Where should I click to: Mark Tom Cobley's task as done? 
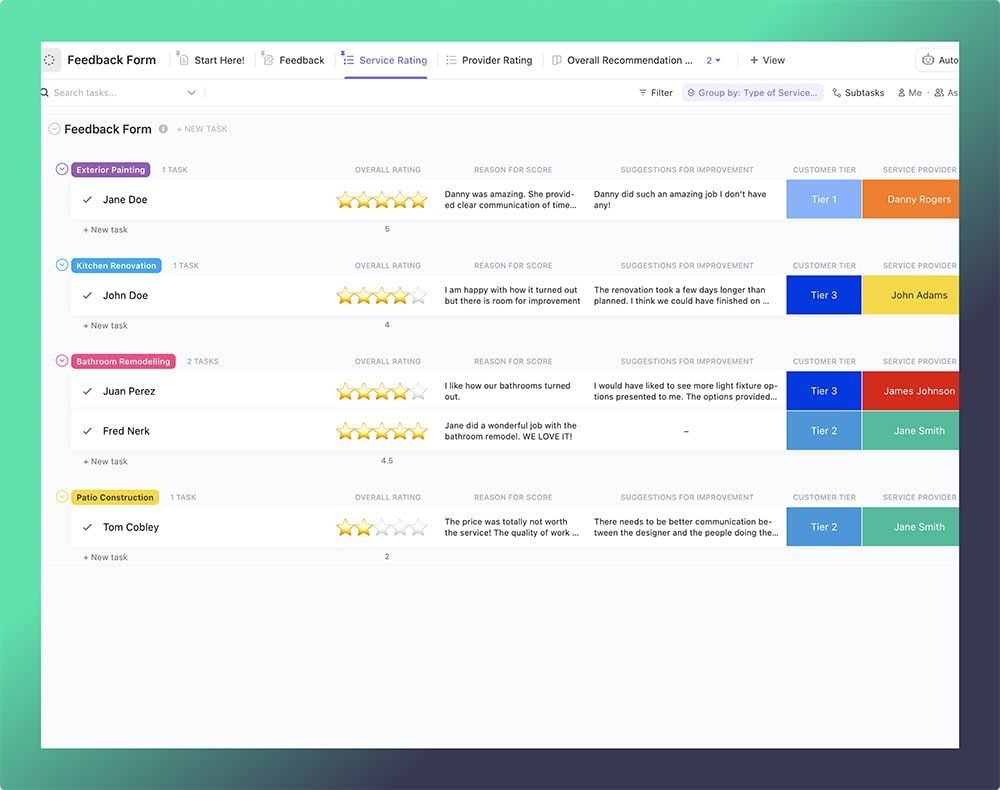88,527
